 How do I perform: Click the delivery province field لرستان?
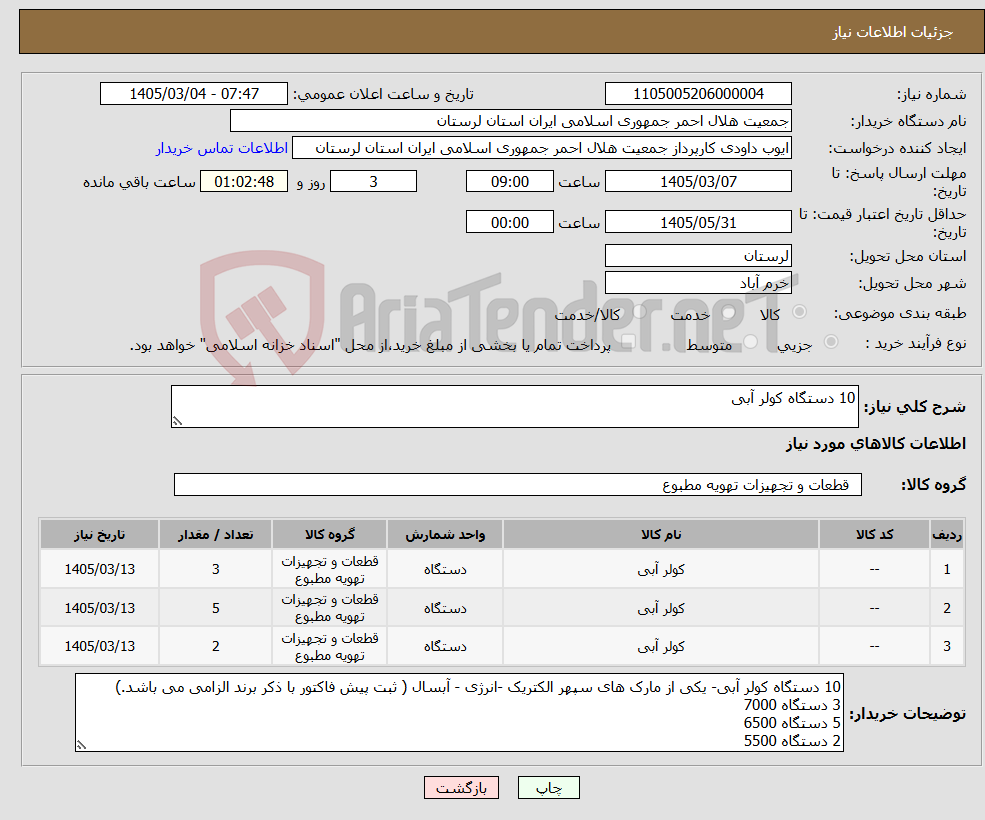698,256
